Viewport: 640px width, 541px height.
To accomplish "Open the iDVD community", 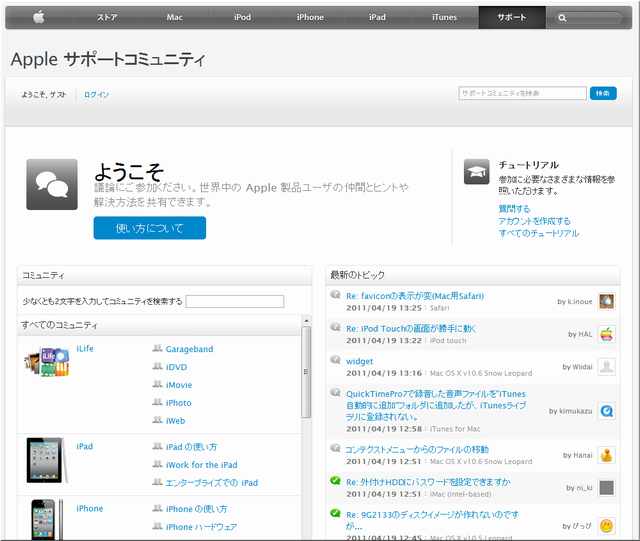I will pos(176,367).
